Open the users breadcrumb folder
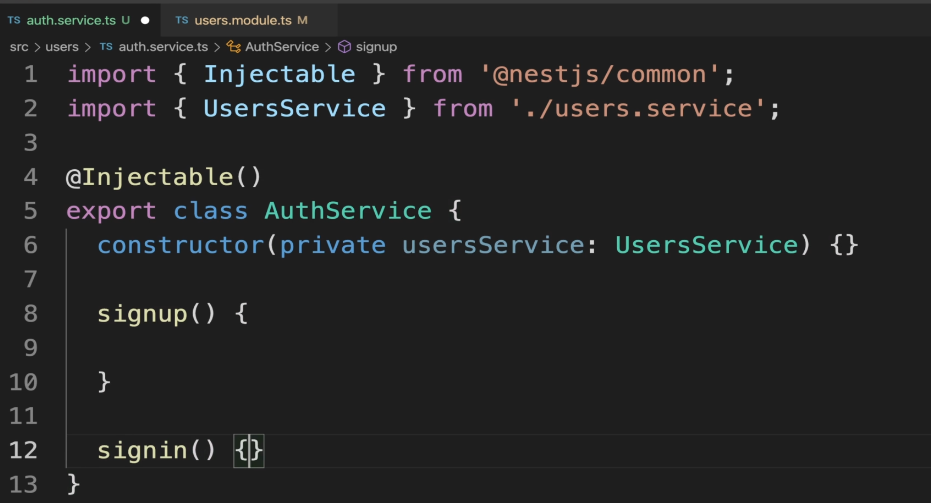 pos(62,47)
